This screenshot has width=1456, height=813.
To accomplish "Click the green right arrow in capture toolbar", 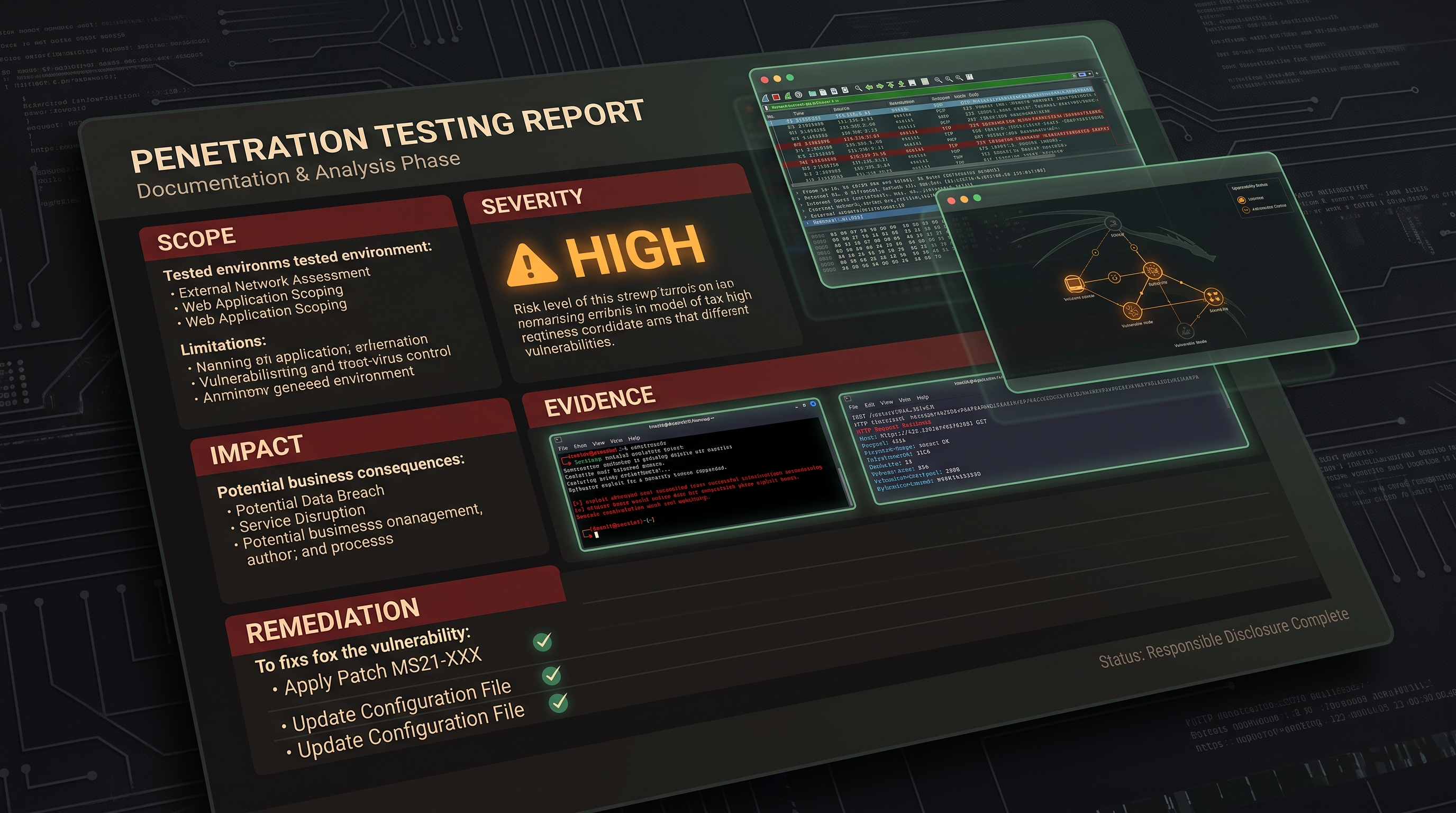I will [x=880, y=86].
